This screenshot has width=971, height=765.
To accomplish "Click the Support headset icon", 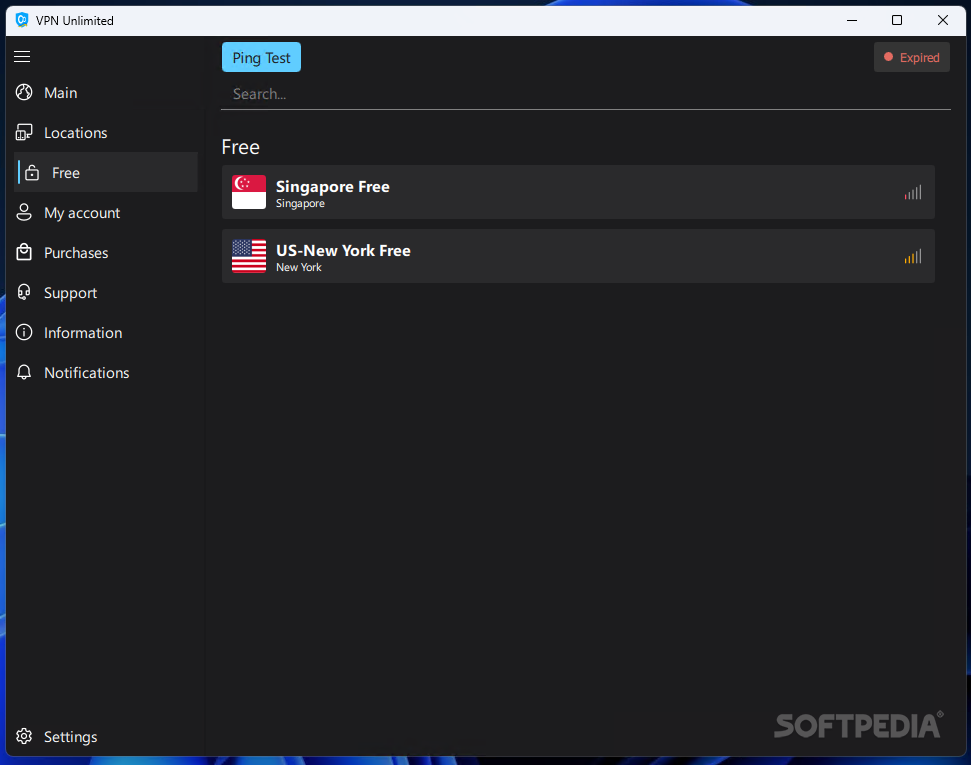I will (x=24, y=292).
